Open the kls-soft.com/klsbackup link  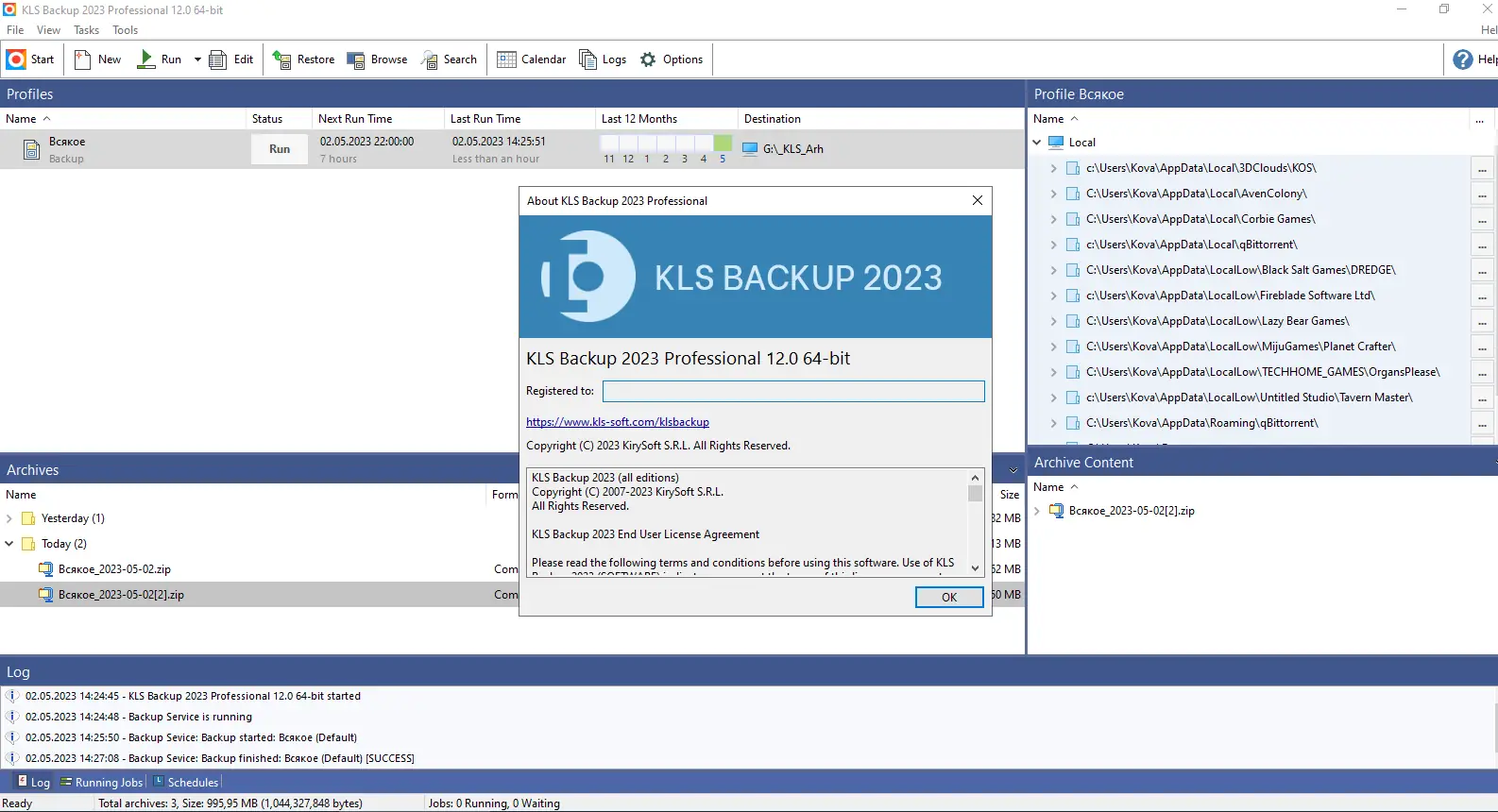coord(618,422)
